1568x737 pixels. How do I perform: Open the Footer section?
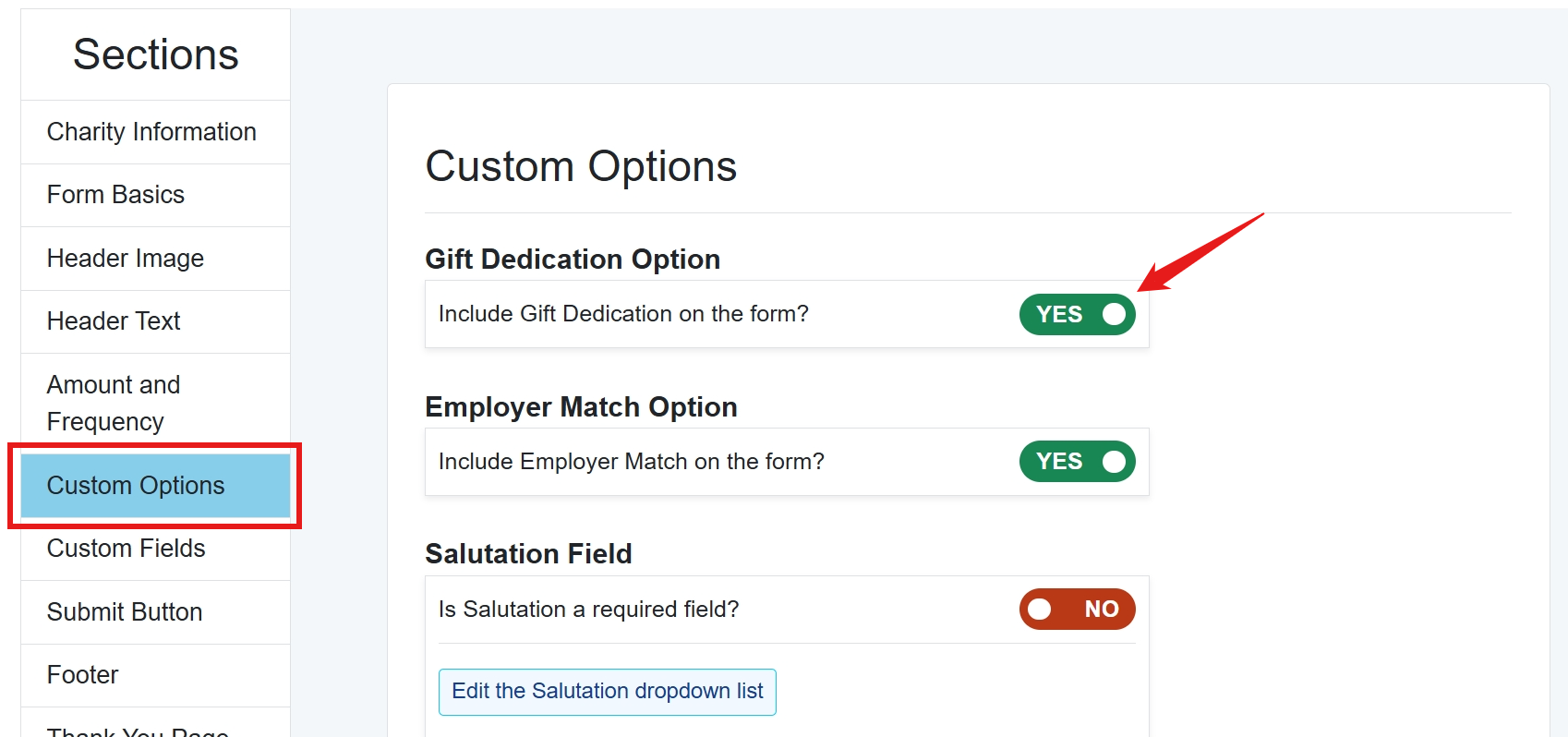click(x=82, y=675)
